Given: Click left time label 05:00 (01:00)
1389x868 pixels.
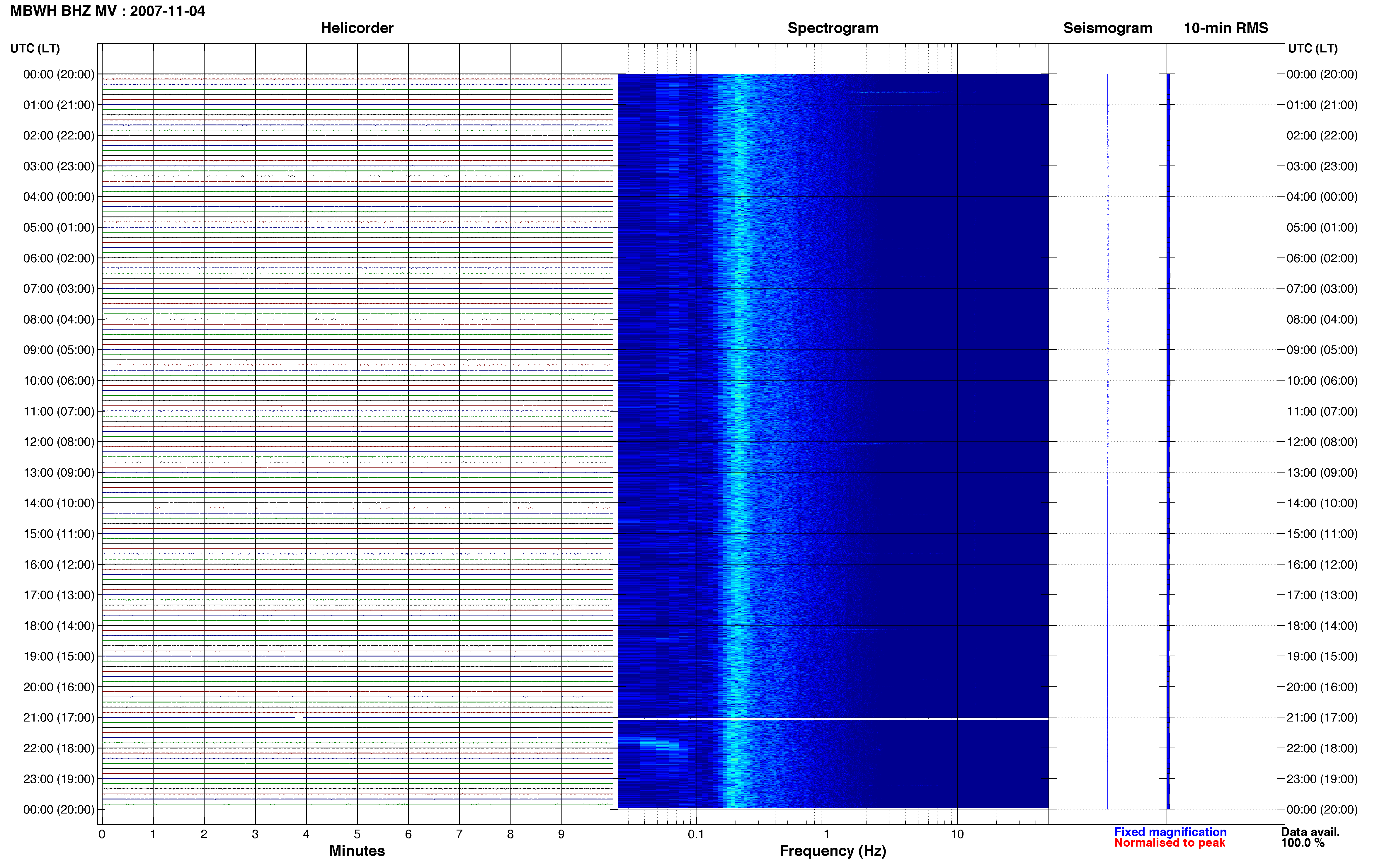Looking at the screenshot, I should click(59, 227).
